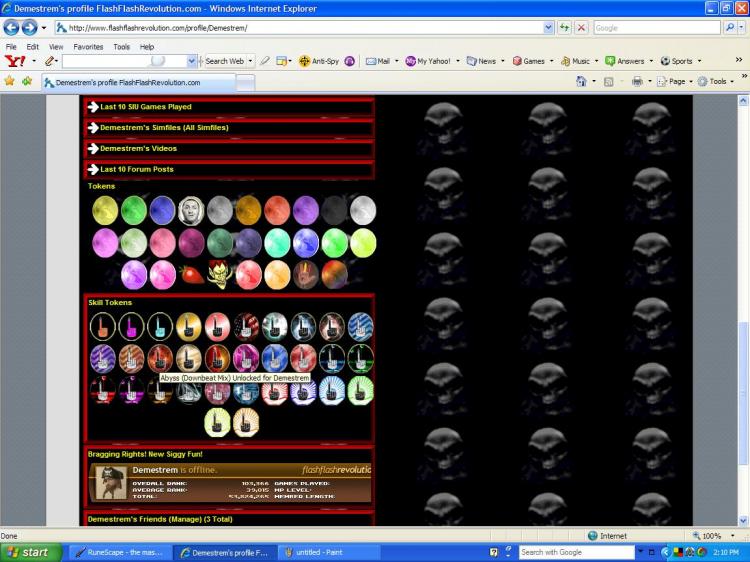
Task: Open the View menu
Action: tap(56, 47)
